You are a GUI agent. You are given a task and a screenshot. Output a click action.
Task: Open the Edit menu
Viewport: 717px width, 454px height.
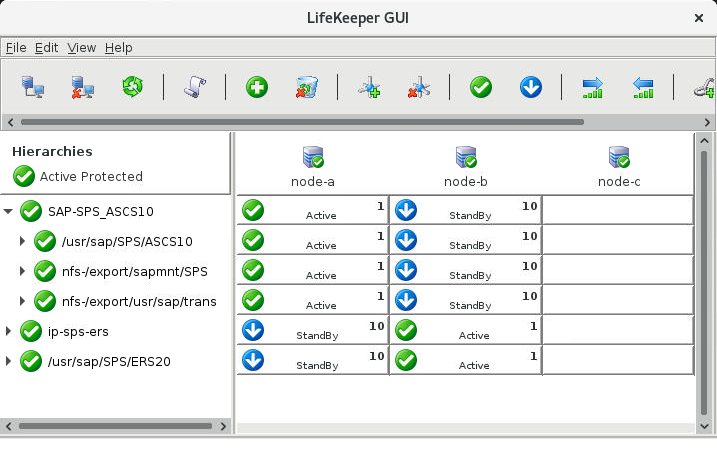(x=47, y=48)
